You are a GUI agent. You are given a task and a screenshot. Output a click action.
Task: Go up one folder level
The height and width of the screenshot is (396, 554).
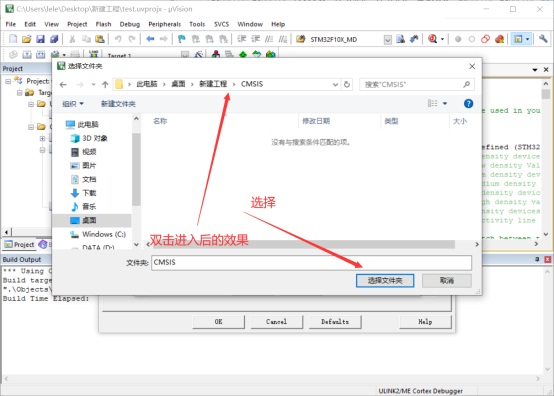105,84
